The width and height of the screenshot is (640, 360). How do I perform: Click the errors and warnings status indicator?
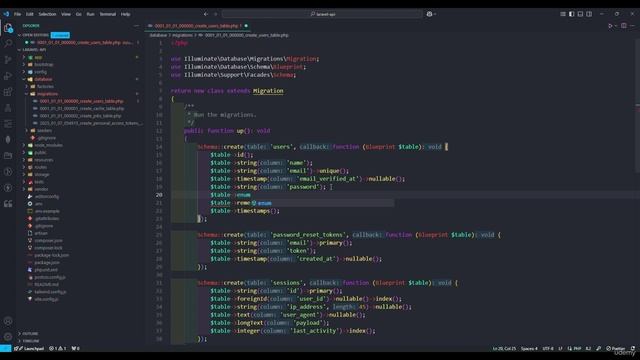click(58, 349)
